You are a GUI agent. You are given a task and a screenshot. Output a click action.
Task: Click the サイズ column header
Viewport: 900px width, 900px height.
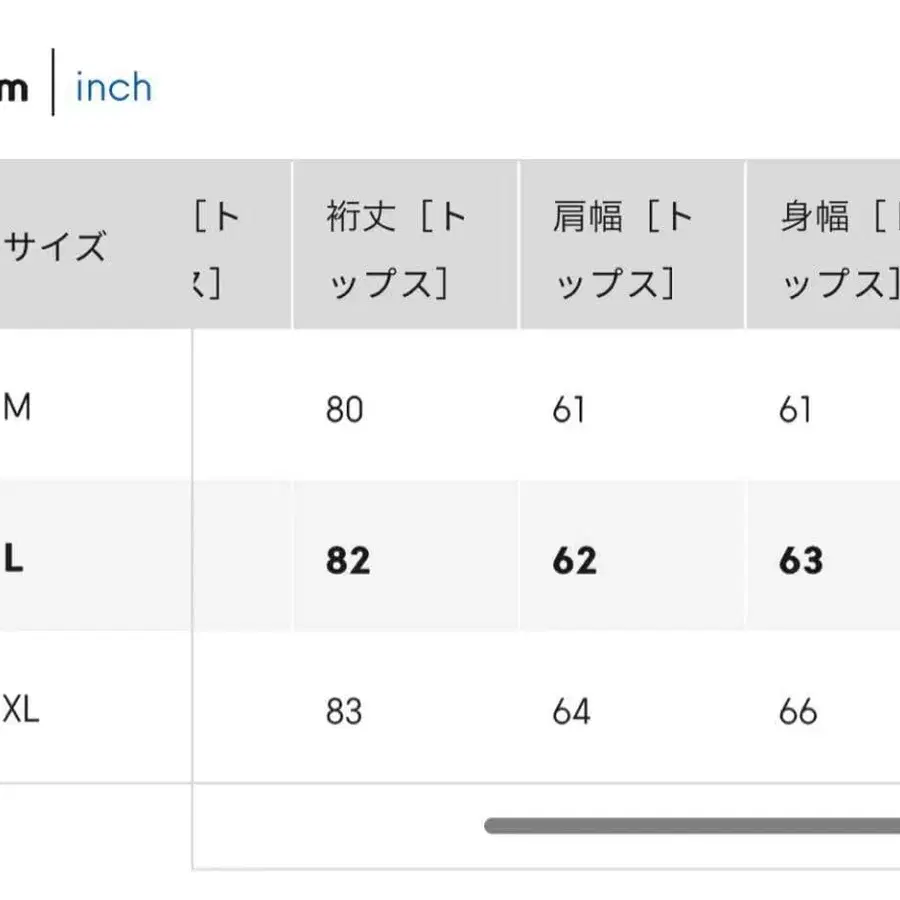click(54, 245)
